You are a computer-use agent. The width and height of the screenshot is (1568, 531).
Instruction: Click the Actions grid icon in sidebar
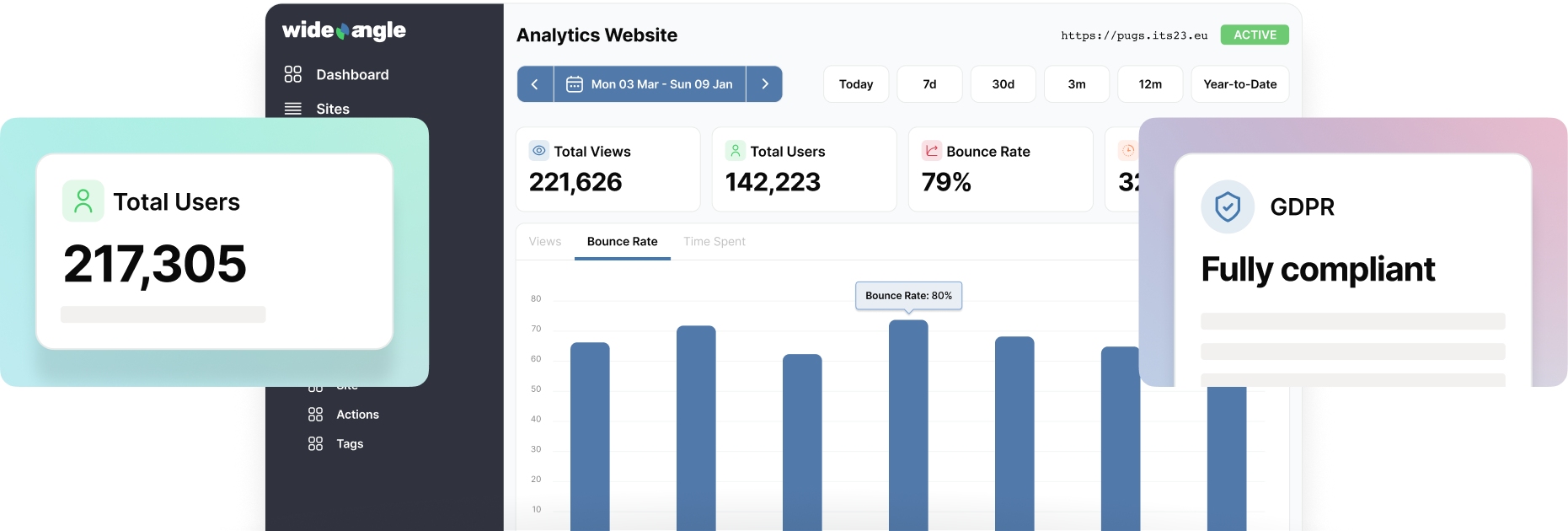tap(315, 415)
